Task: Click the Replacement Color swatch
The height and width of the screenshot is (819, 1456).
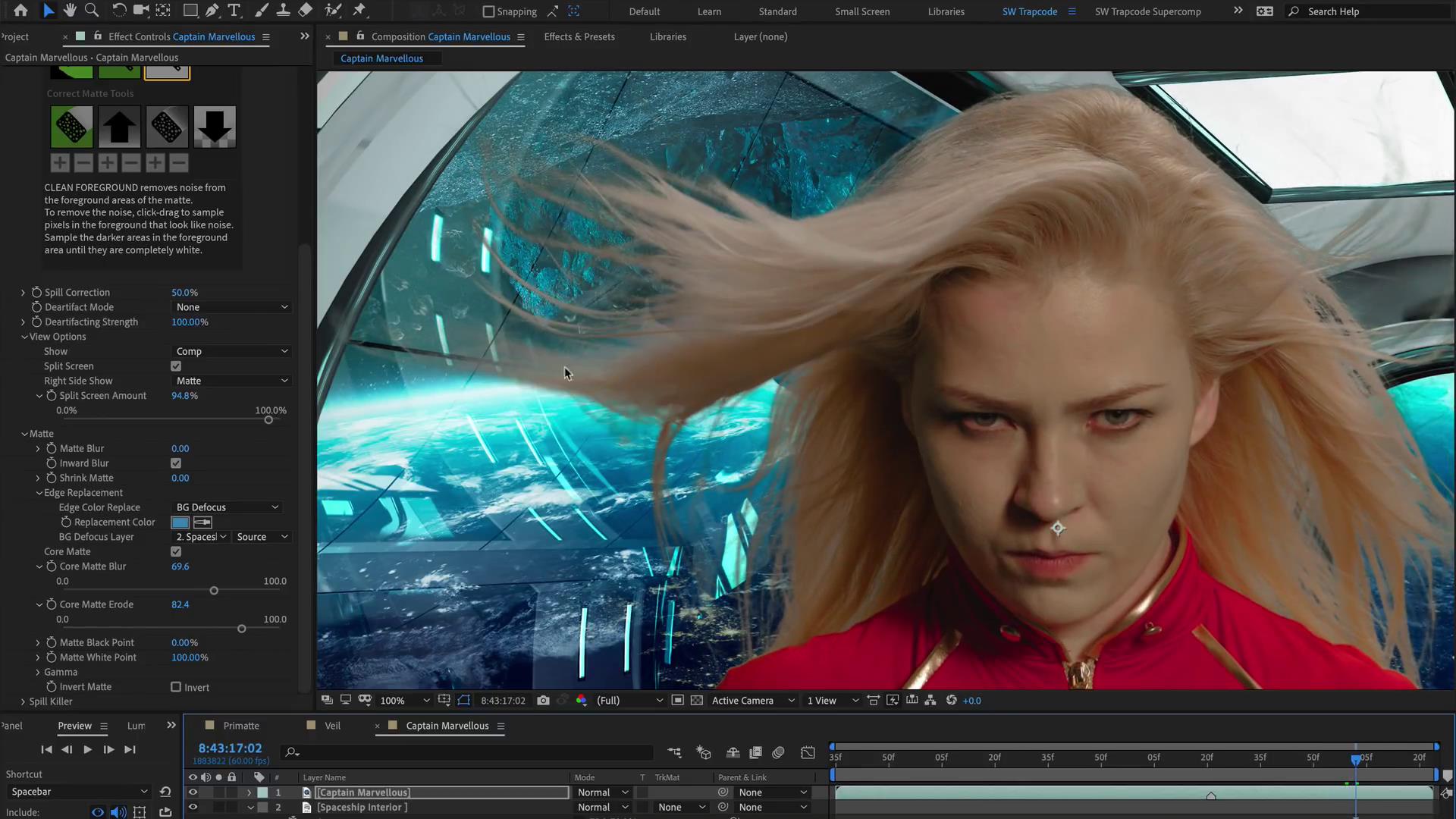Action: tap(180, 522)
